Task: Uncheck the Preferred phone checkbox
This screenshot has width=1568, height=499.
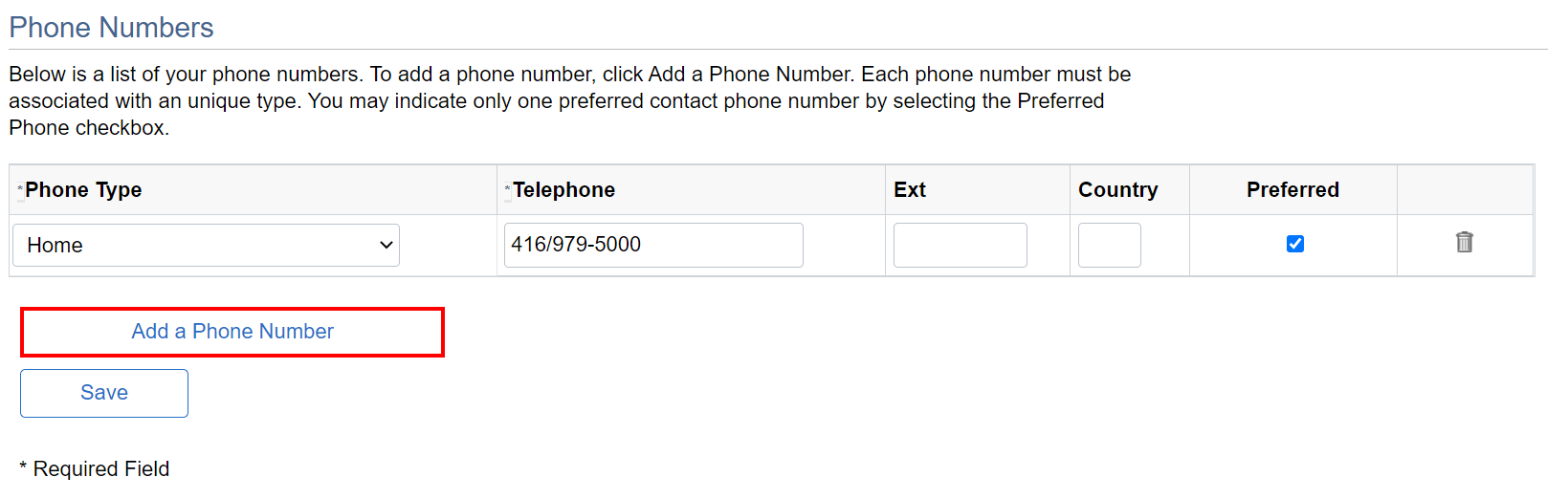Action: pyautogui.click(x=1294, y=244)
